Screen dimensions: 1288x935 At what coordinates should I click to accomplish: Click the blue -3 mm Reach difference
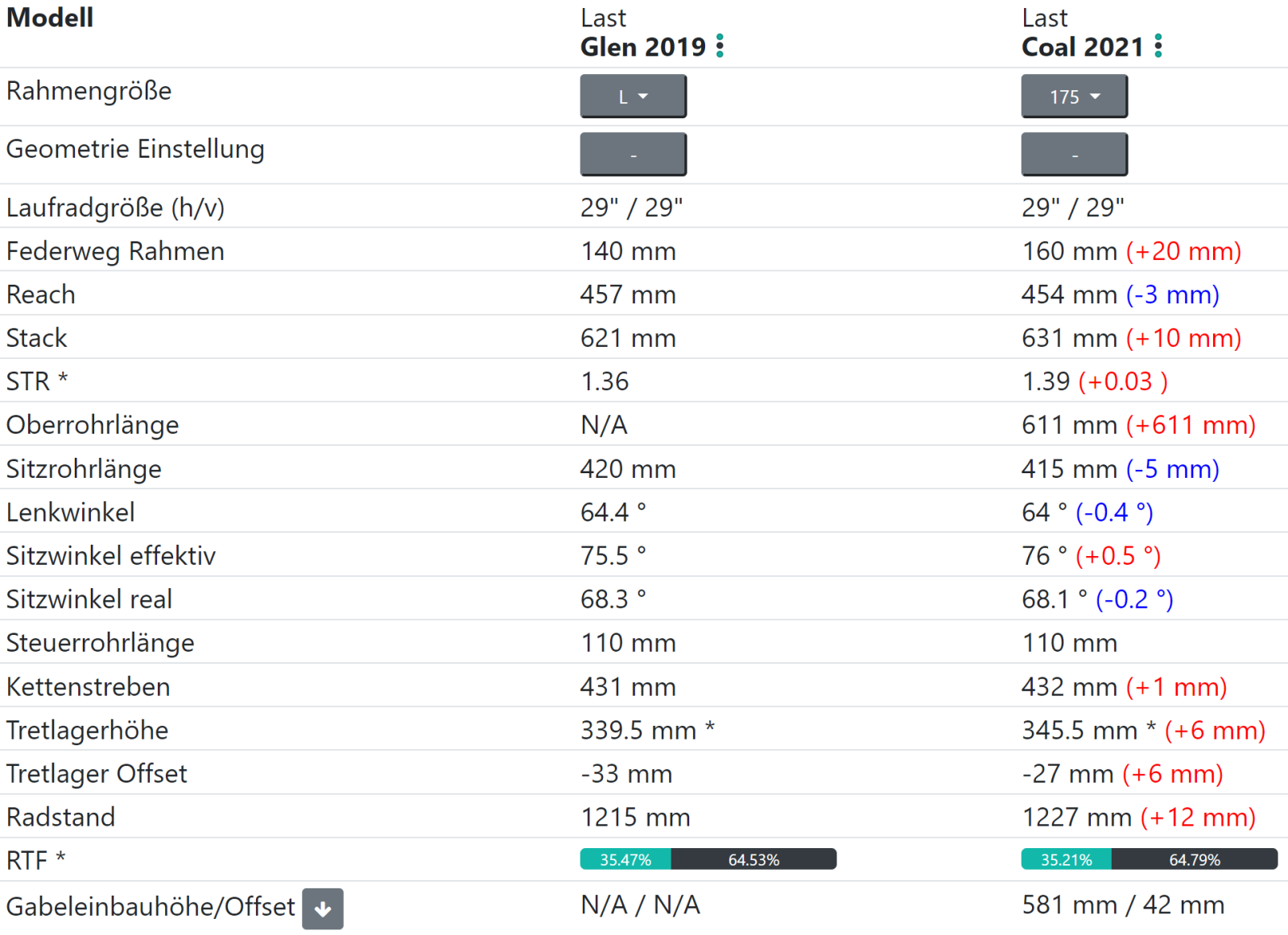1172,295
